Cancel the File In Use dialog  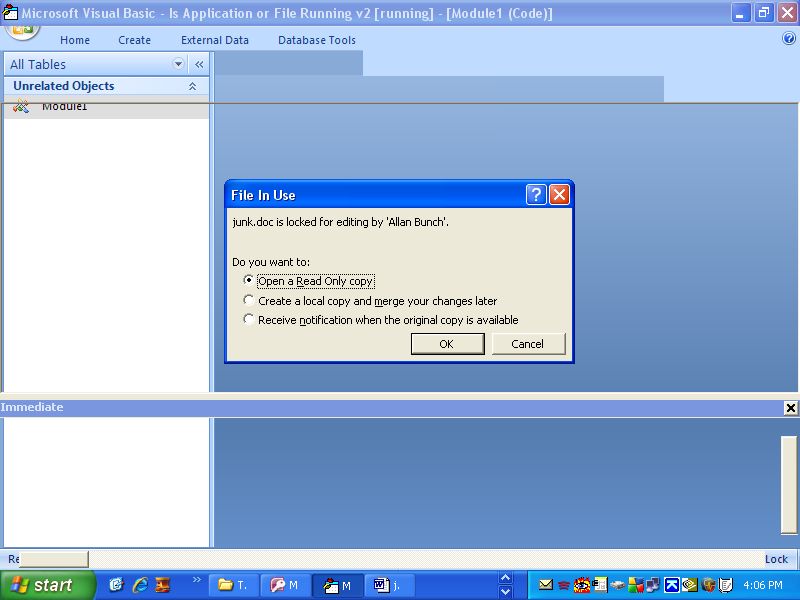(528, 344)
